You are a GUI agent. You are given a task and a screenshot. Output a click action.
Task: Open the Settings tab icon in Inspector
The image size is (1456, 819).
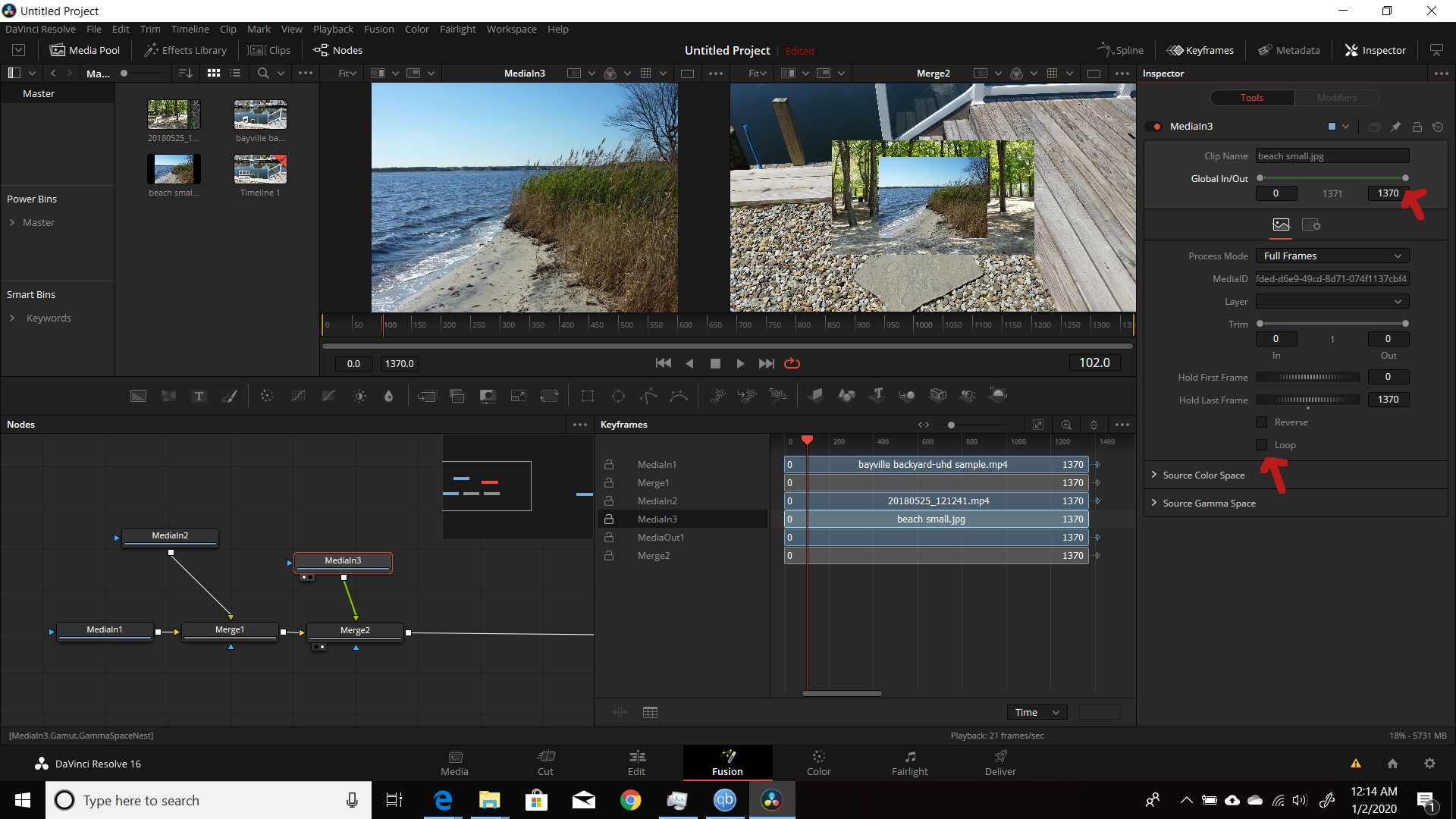(1311, 224)
